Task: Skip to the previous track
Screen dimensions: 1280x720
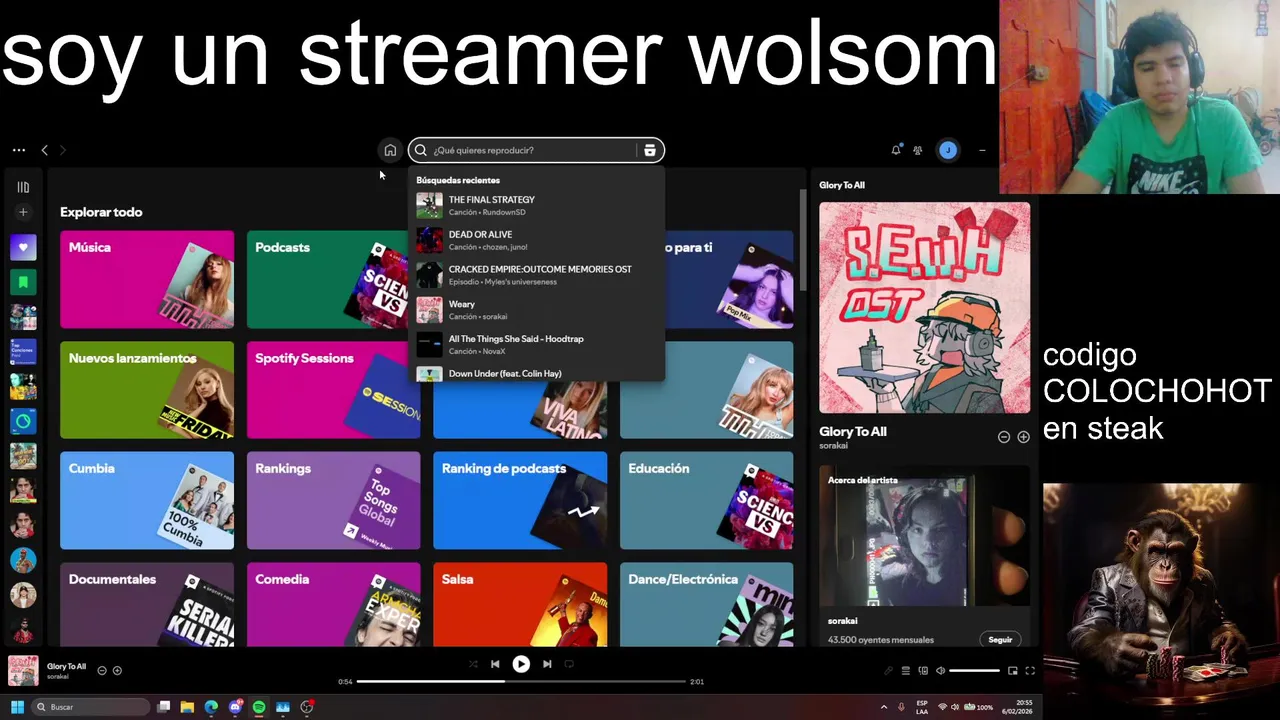Action: tap(495, 664)
